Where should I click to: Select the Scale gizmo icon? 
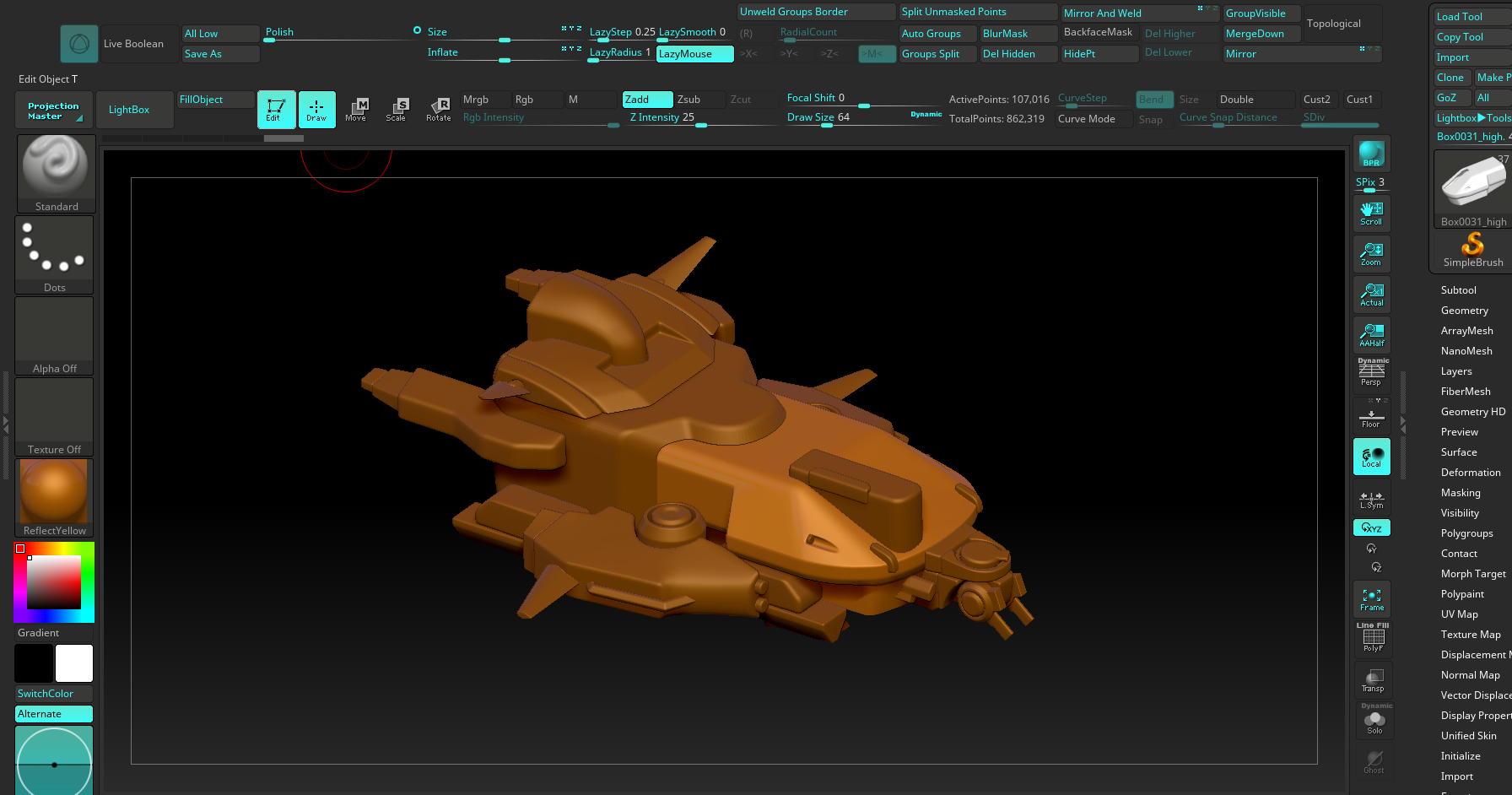pos(397,110)
